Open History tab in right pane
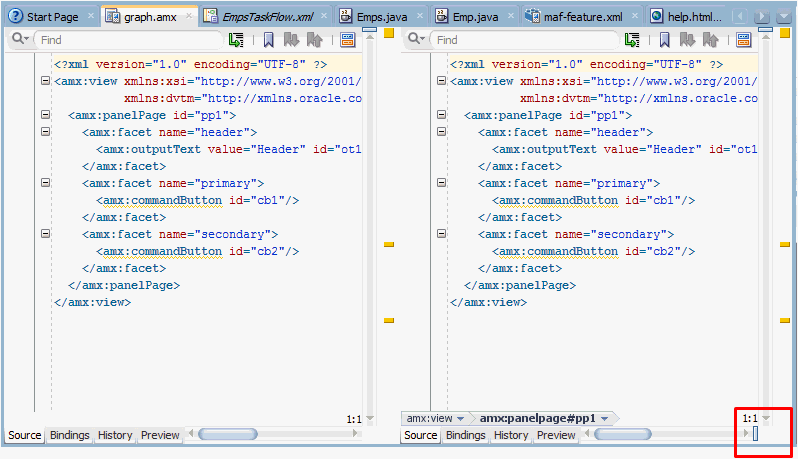Image resolution: width=798 pixels, height=459 pixels. point(511,436)
